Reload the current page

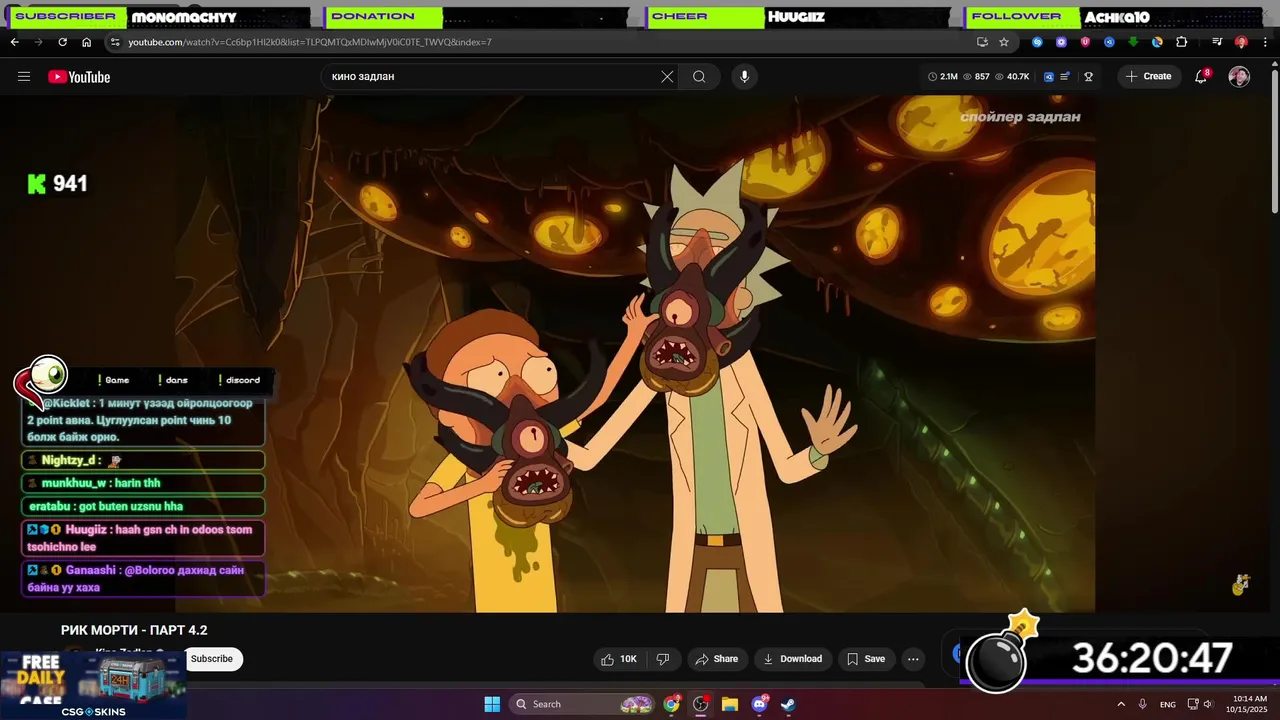coord(62,42)
